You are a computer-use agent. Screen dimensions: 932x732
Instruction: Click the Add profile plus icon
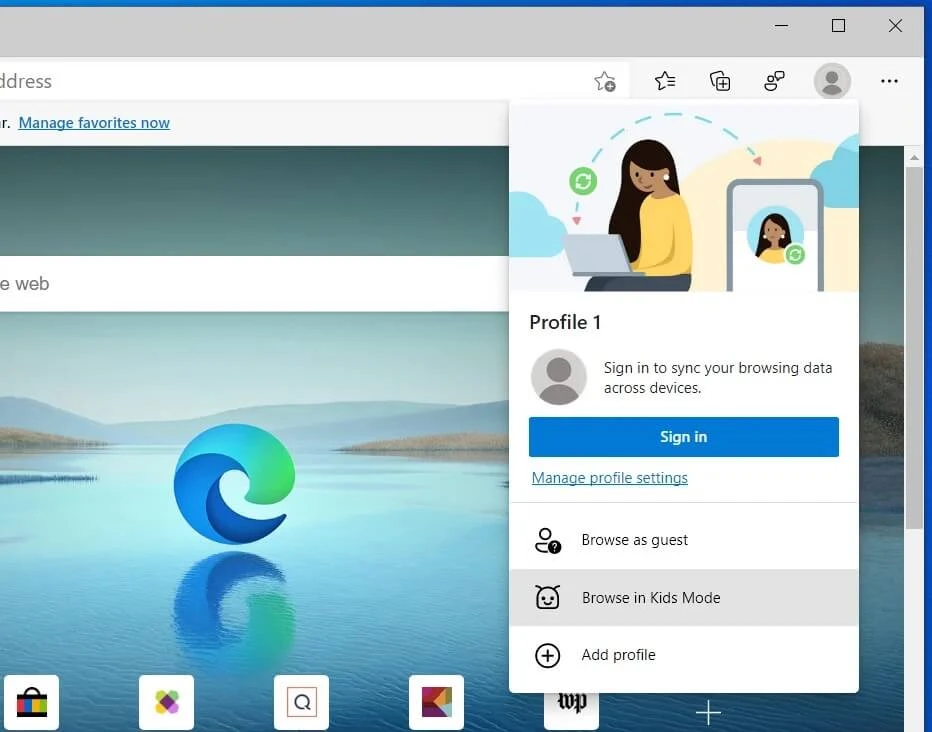547,655
